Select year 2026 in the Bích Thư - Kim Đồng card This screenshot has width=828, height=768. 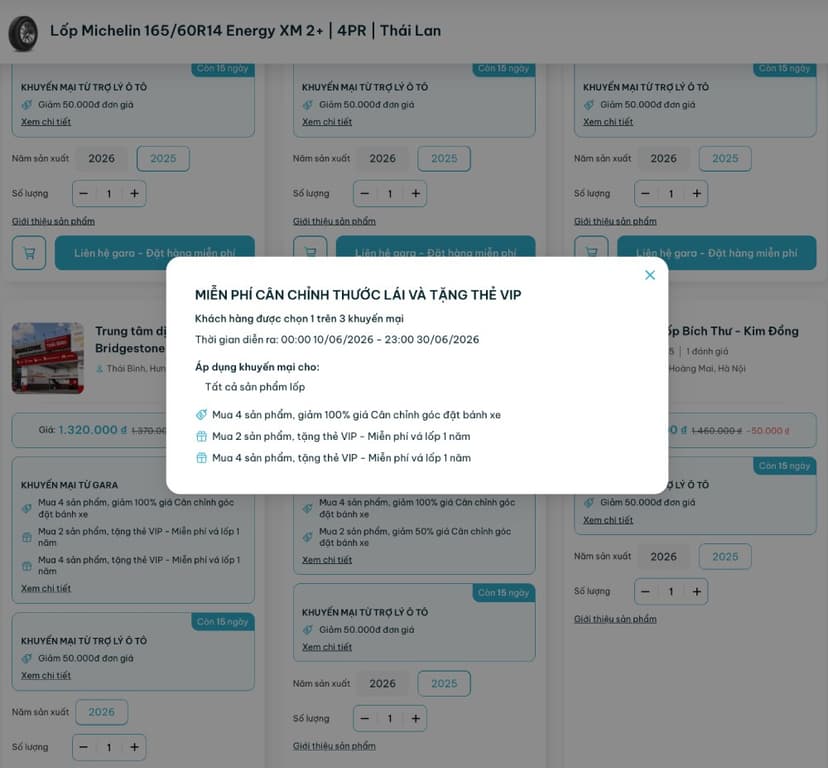663,556
